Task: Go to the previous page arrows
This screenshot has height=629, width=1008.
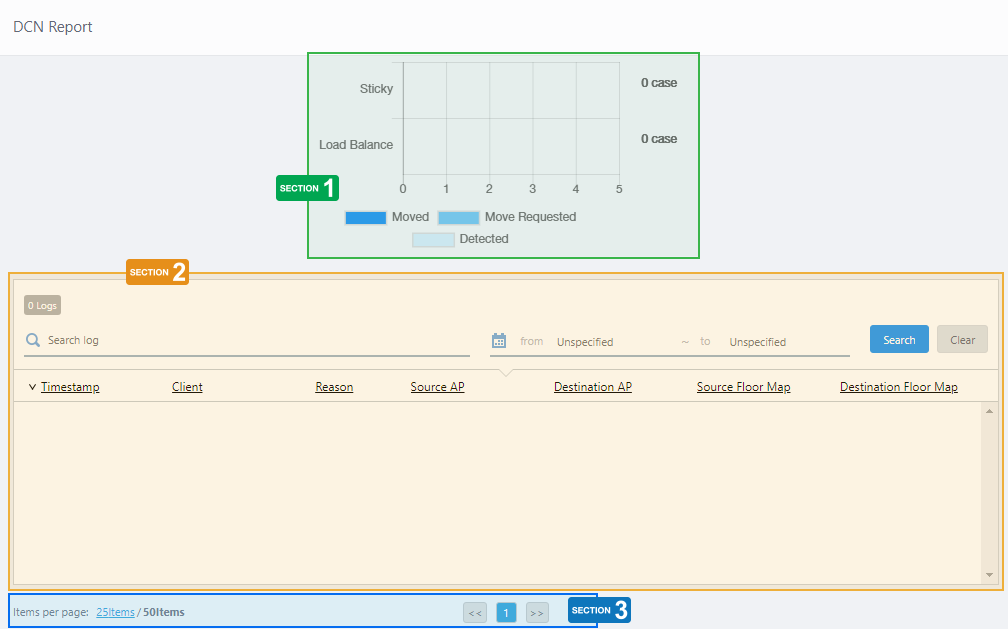Action: tap(475, 613)
